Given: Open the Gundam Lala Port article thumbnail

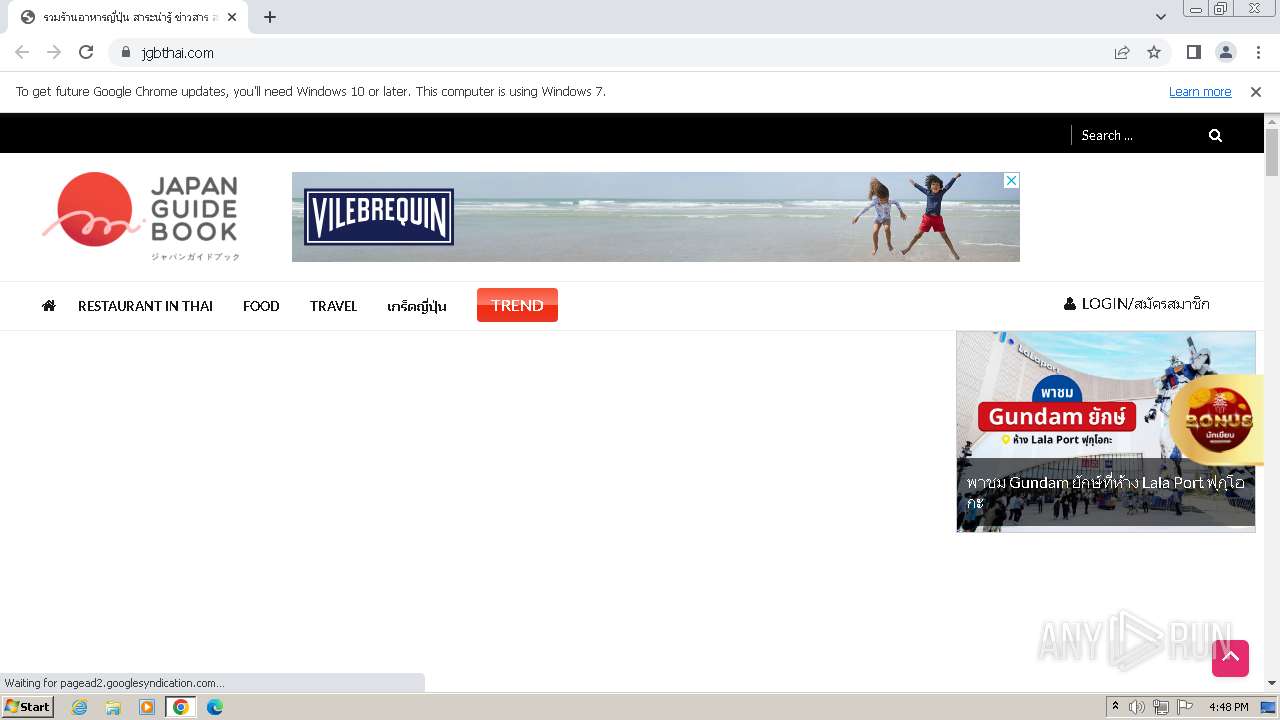Looking at the screenshot, I should (1105, 431).
